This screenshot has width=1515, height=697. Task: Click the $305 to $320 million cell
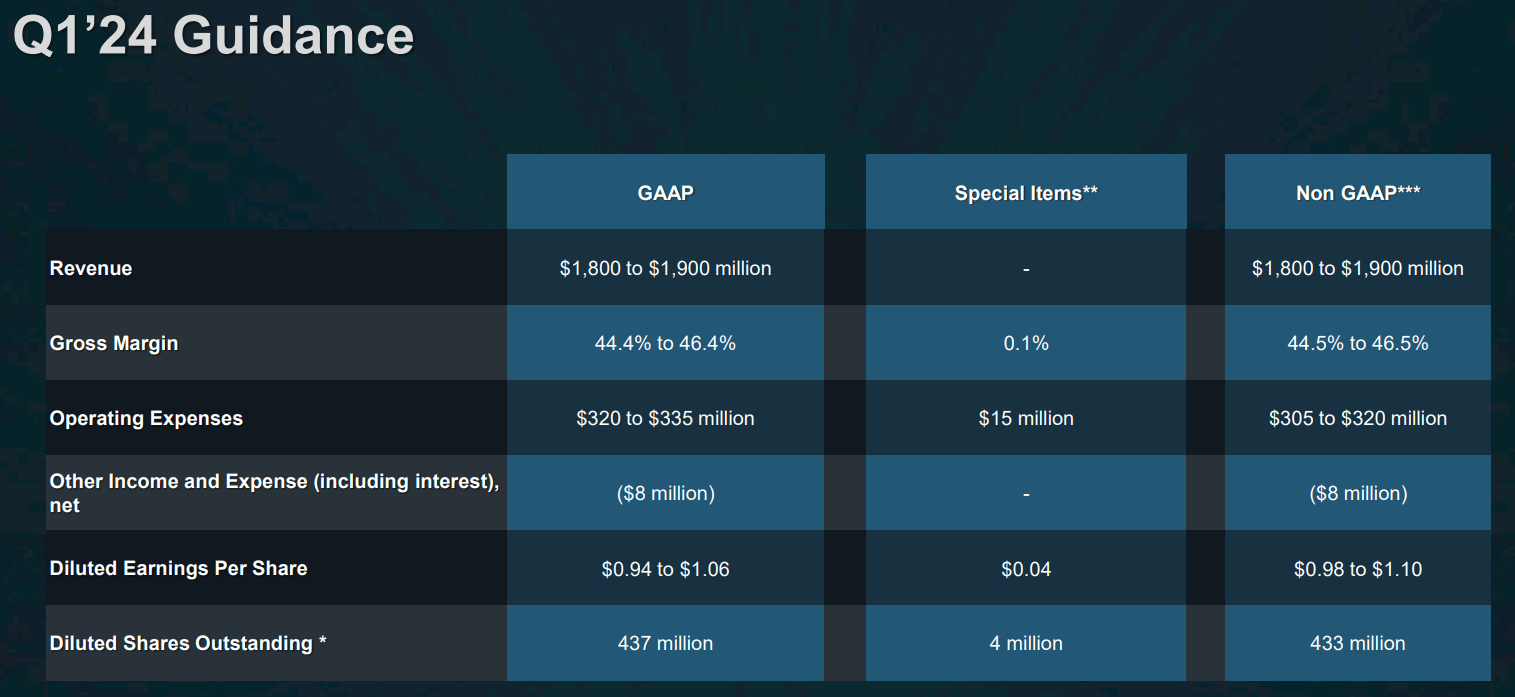pos(1358,418)
